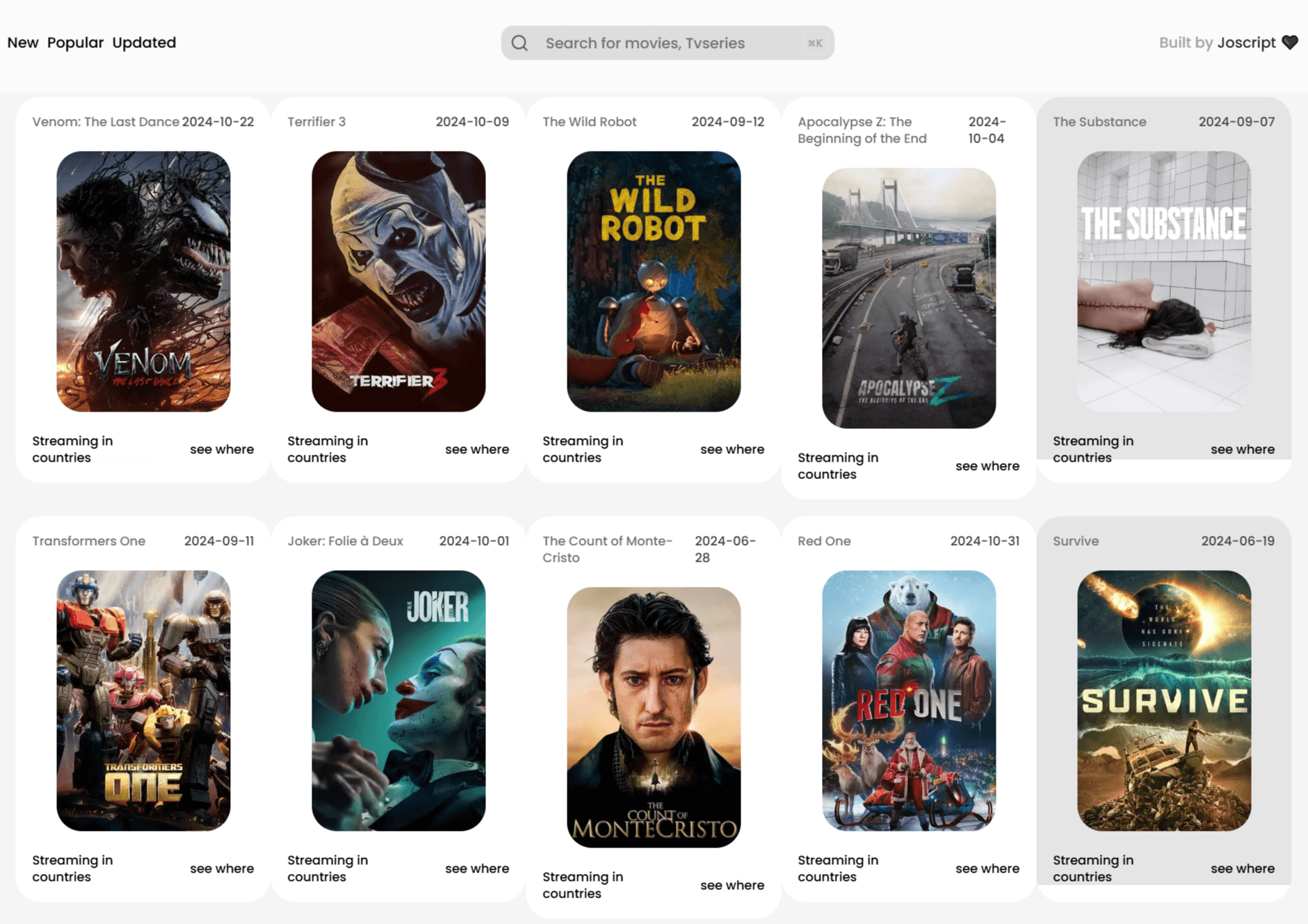Viewport: 1308px width, 924px height.
Task: Click the Venom: The Last Dance title text
Action: click(x=106, y=122)
